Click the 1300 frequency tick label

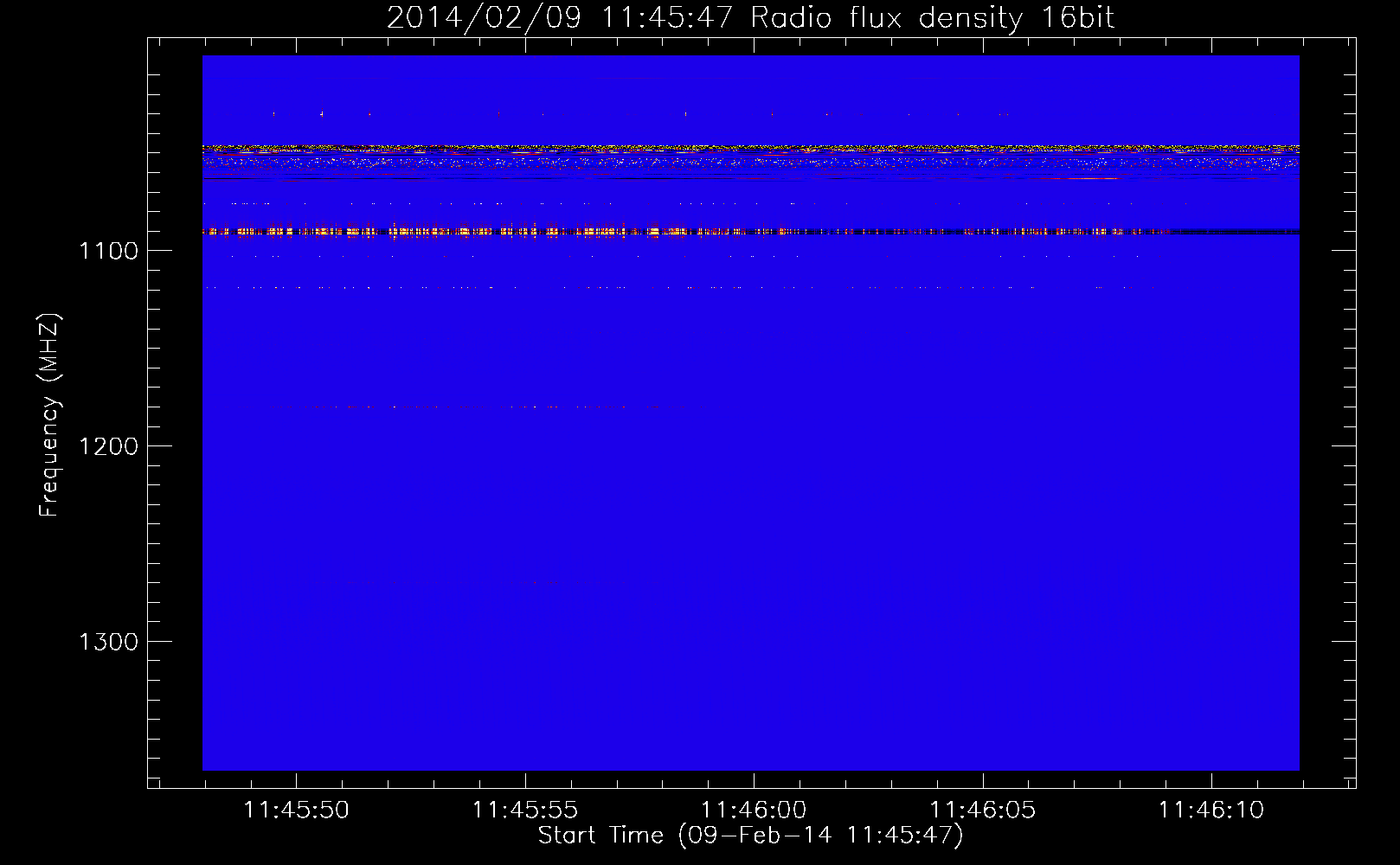pyautogui.click(x=108, y=642)
